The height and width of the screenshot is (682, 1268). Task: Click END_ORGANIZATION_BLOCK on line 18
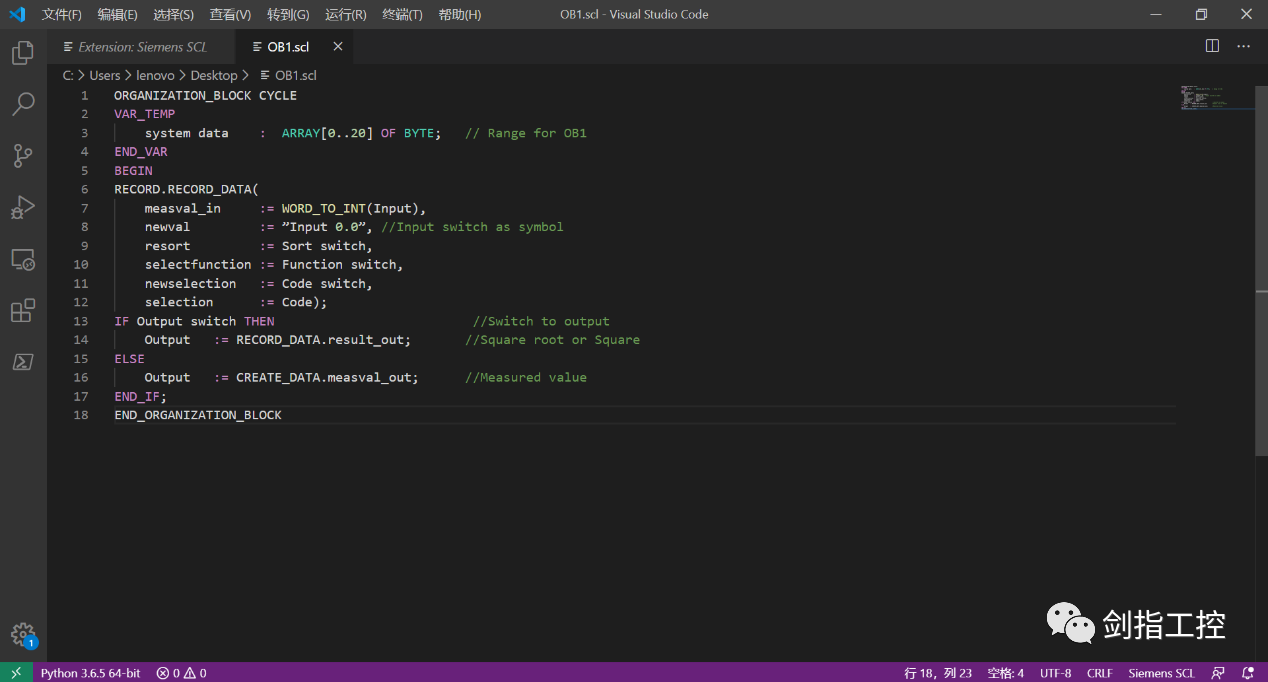click(198, 415)
